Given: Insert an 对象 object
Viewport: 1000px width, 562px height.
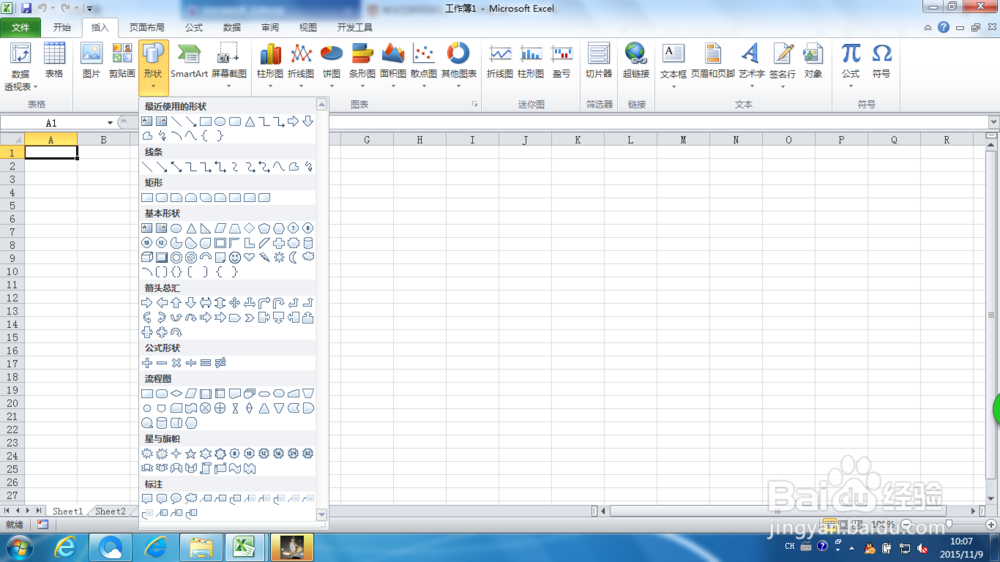Looking at the screenshot, I should (x=812, y=61).
